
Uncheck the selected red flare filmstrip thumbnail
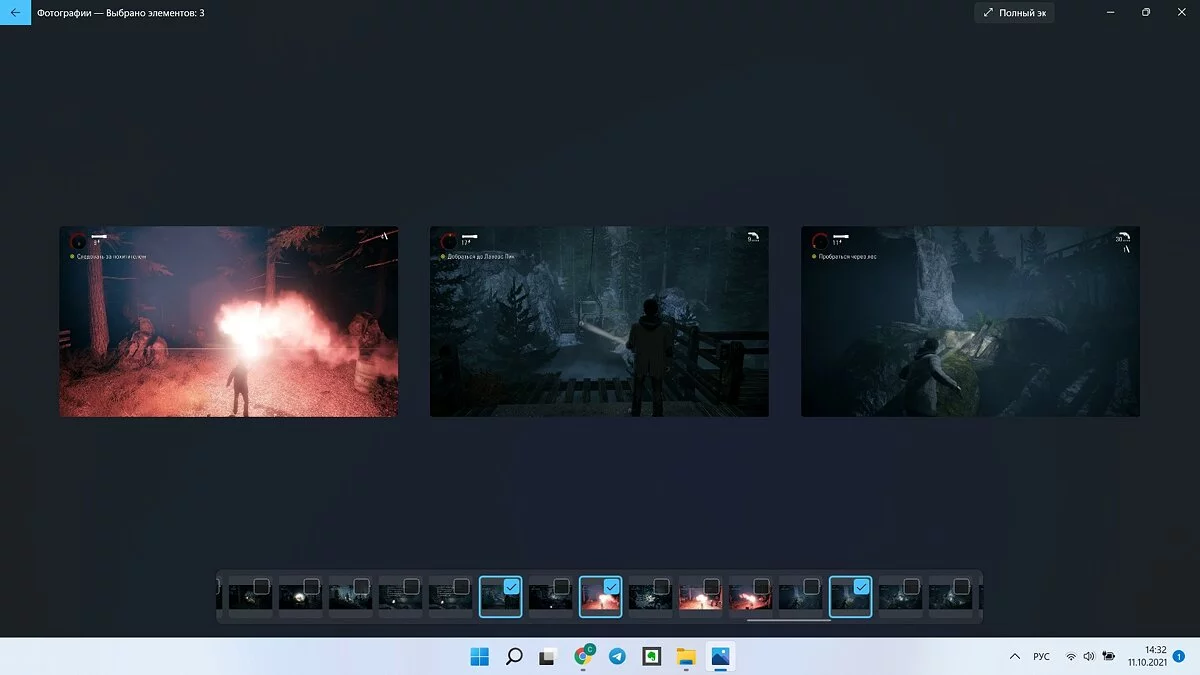tap(611, 586)
